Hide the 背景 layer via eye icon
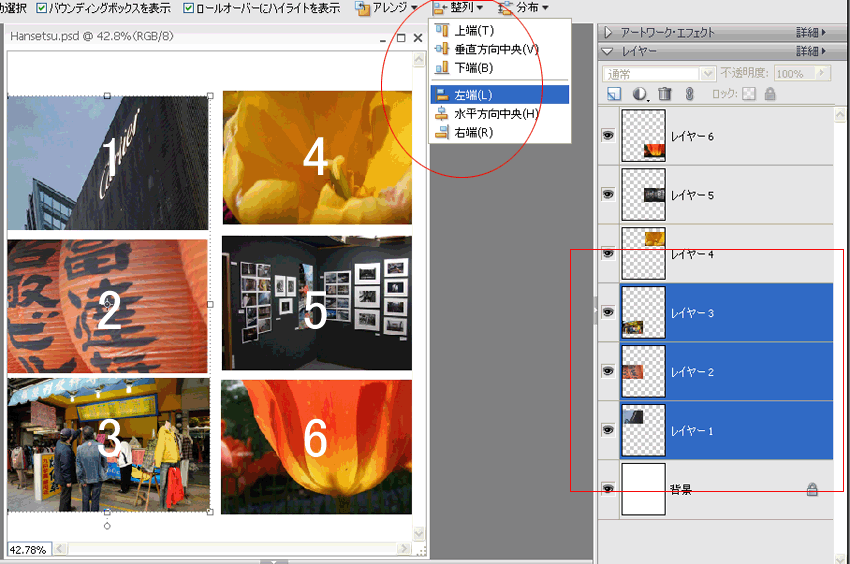Viewport: 850px width, 564px height. (x=607, y=488)
